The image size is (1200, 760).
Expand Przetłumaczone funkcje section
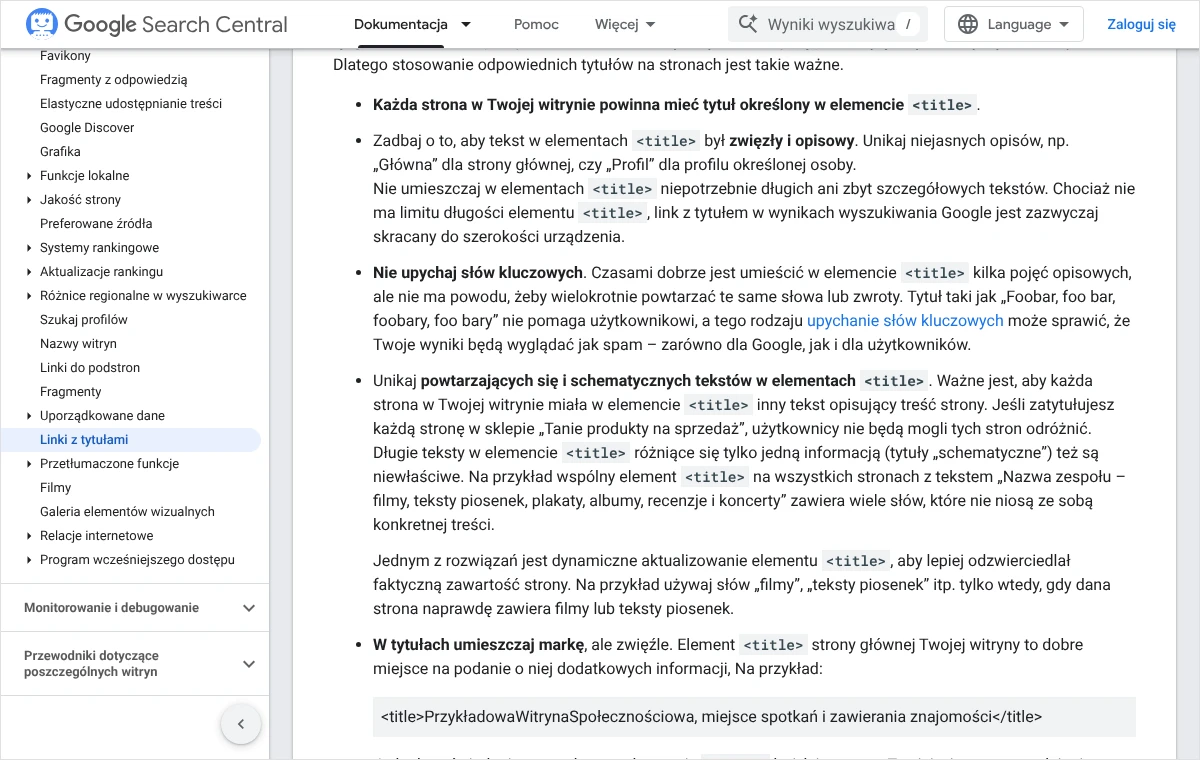point(29,464)
